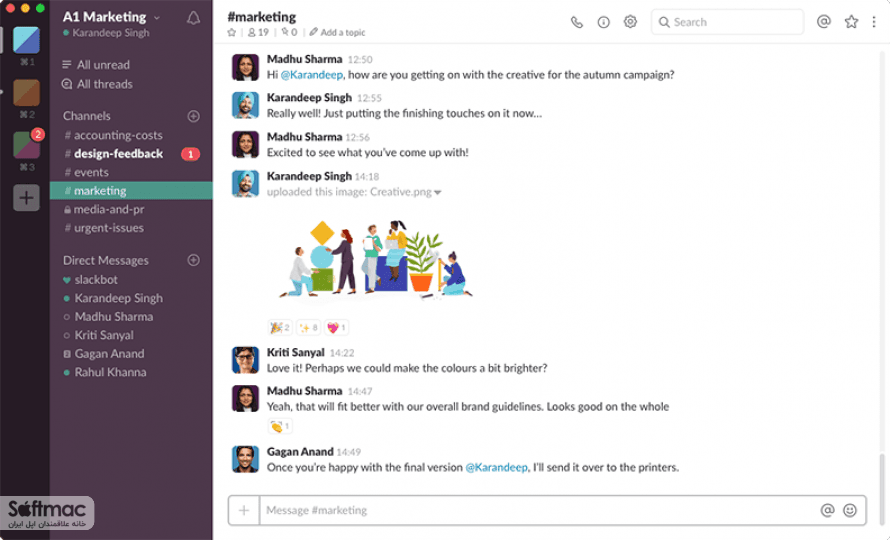
Task: Click Kriti Sanyal's name on 14:22 message
Action: (295, 352)
